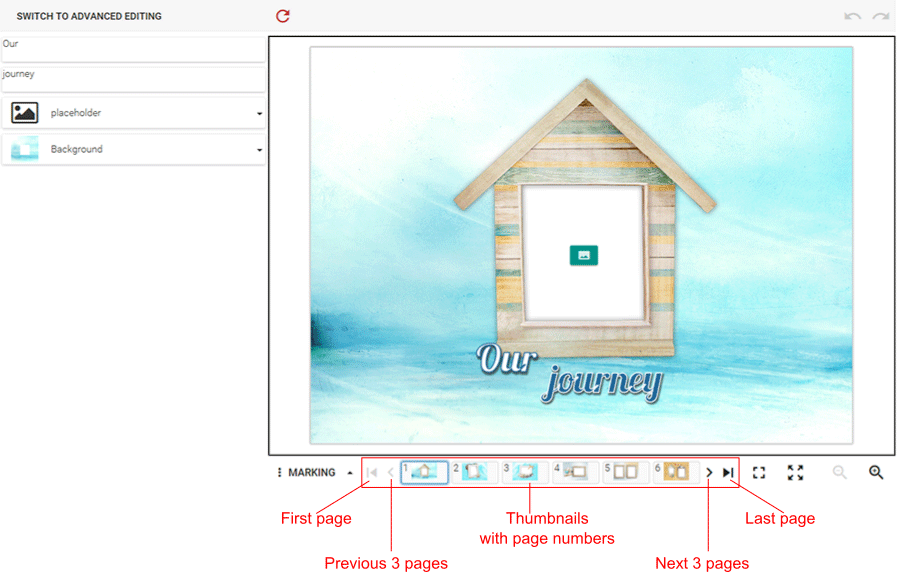897x572 pixels.
Task: Switch to advanced editing mode
Action: (89, 16)
